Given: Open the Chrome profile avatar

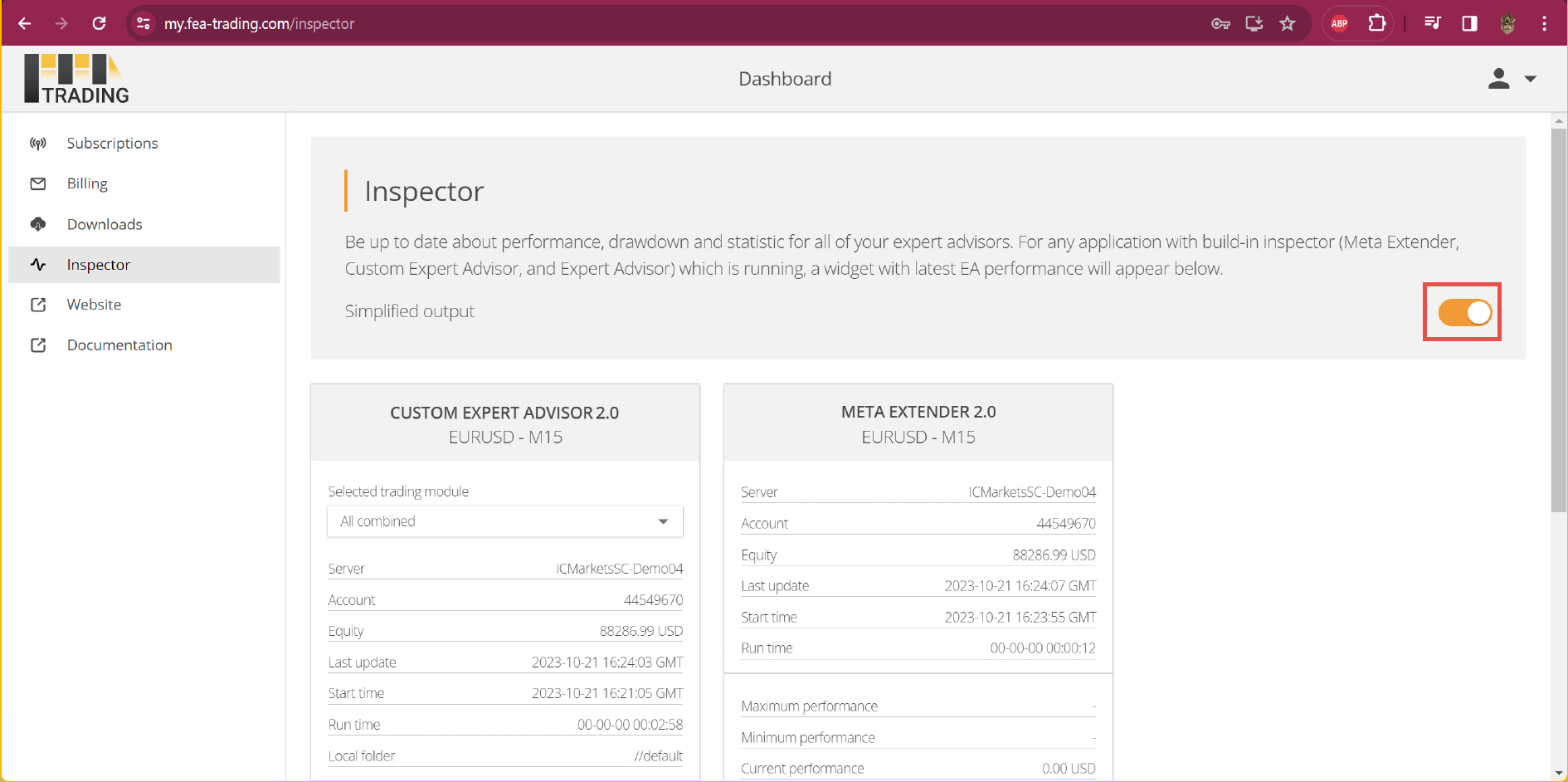Looking at the screenshot, I should click(x=1508, y=23).
